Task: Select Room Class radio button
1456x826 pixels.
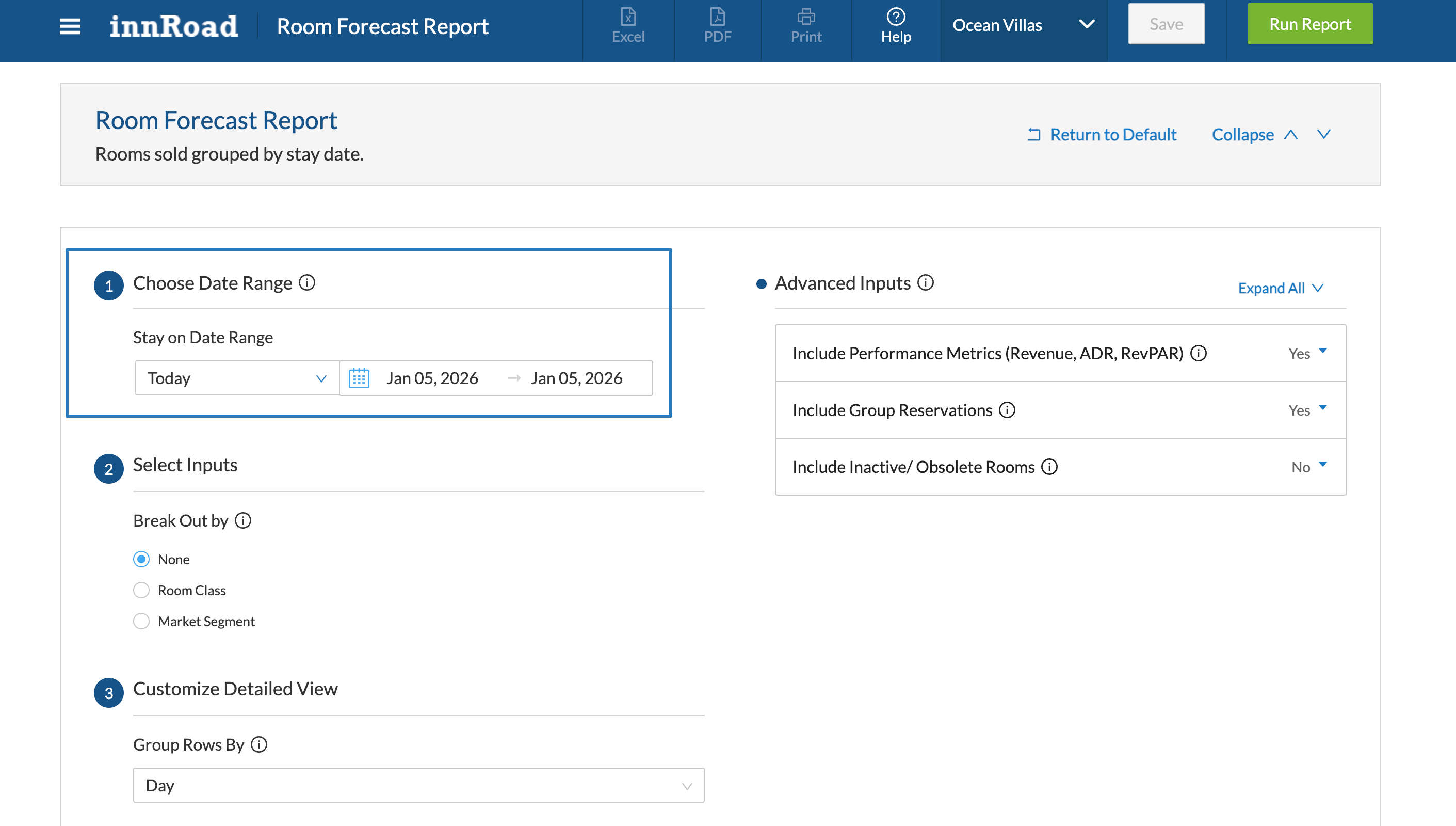Action: click(x=141, y=590)
